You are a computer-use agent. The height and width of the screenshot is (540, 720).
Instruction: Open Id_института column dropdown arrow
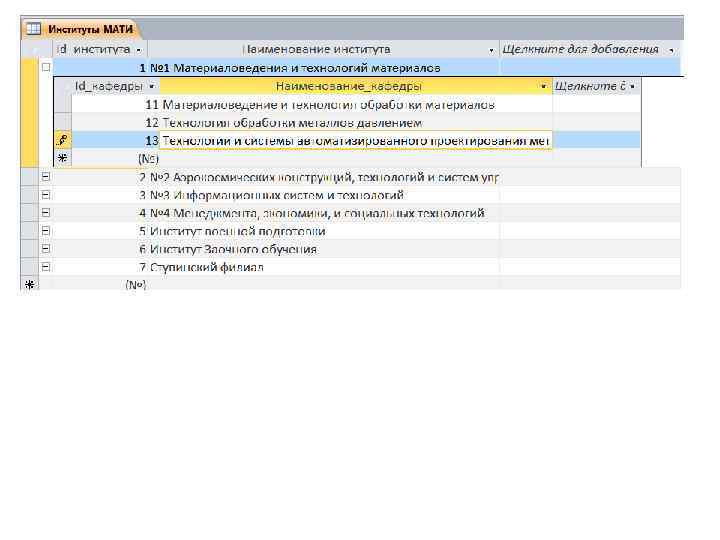[139, 50]
